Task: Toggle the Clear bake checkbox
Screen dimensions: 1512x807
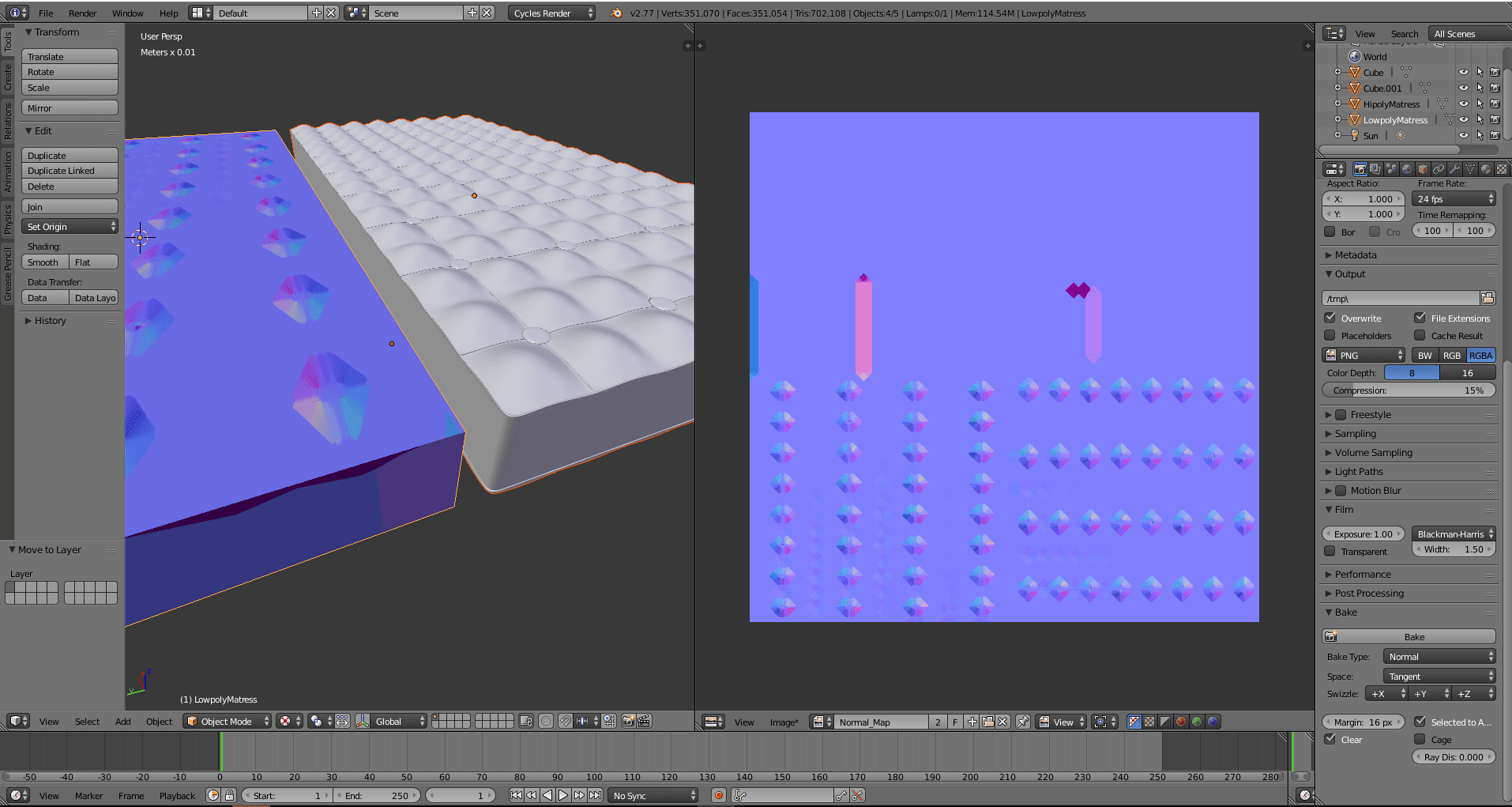Action: 1330,739
